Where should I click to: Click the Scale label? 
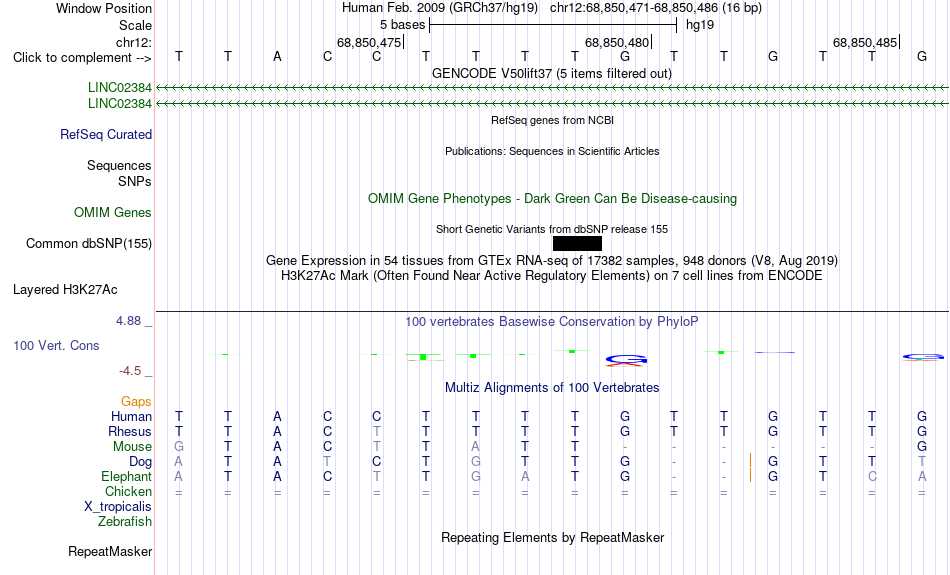click(x=136, y=25)
